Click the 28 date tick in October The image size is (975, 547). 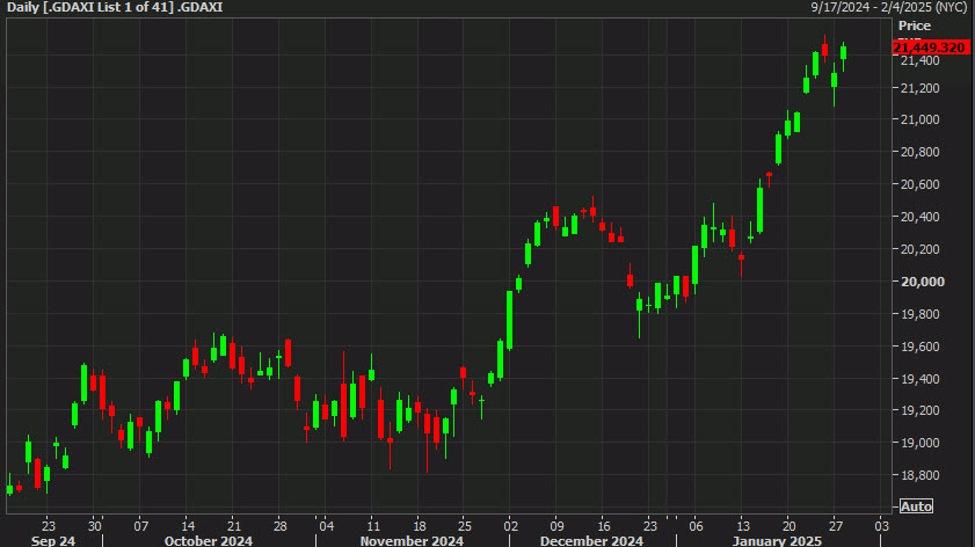(280, 526)
